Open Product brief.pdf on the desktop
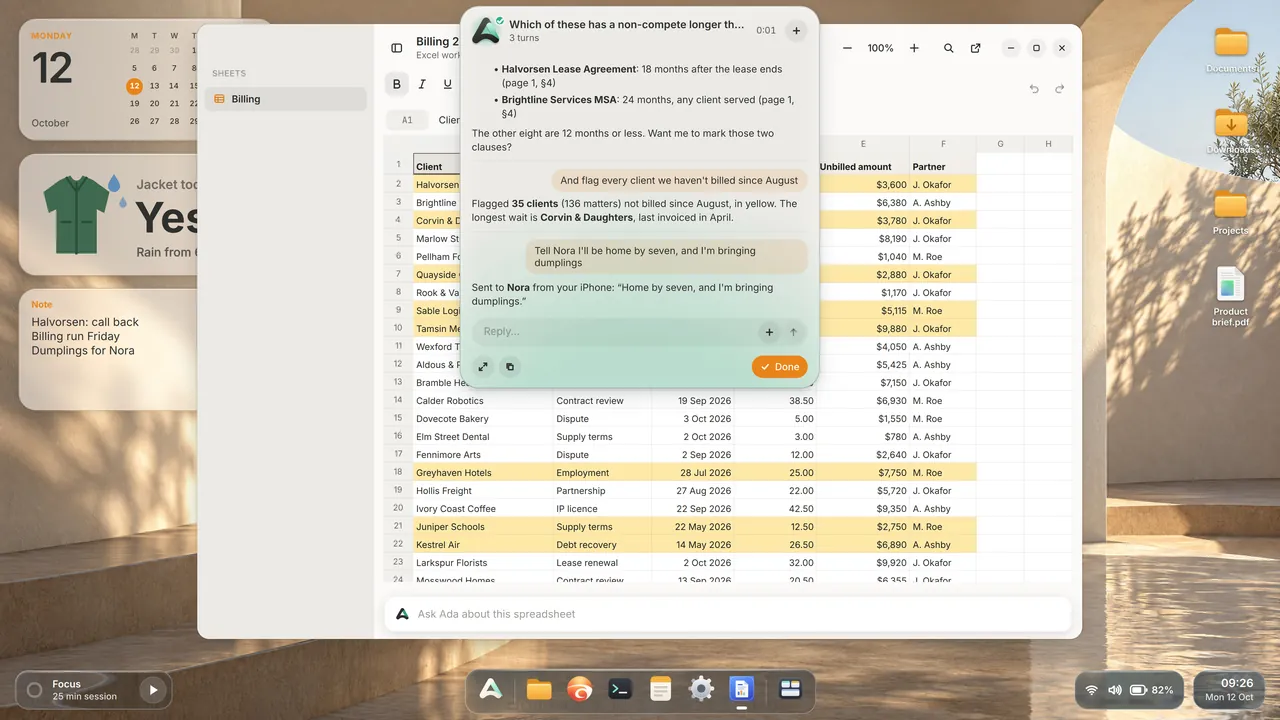The width and height of the screenshot is (1280, 720). 1231,297
